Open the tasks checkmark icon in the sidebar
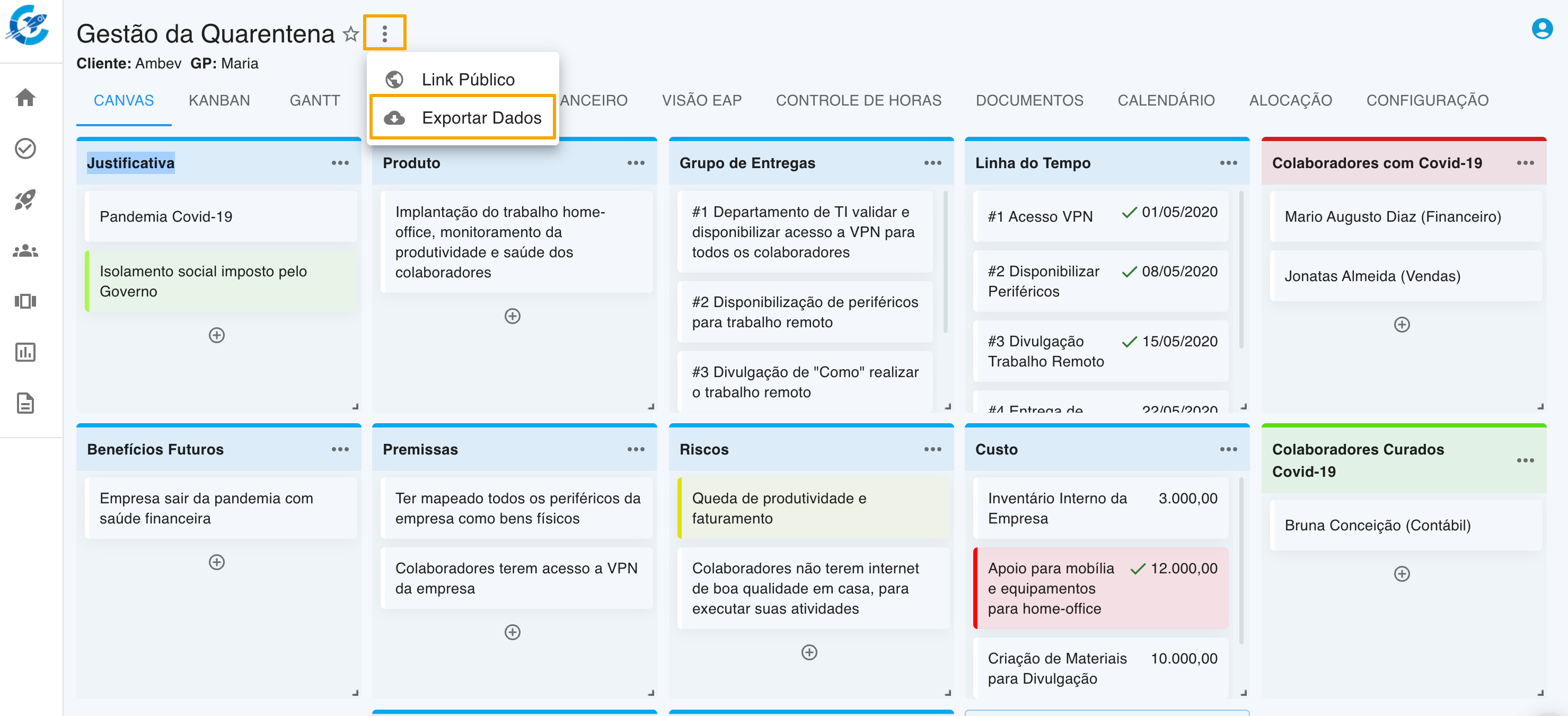 (x=25, y=149)
